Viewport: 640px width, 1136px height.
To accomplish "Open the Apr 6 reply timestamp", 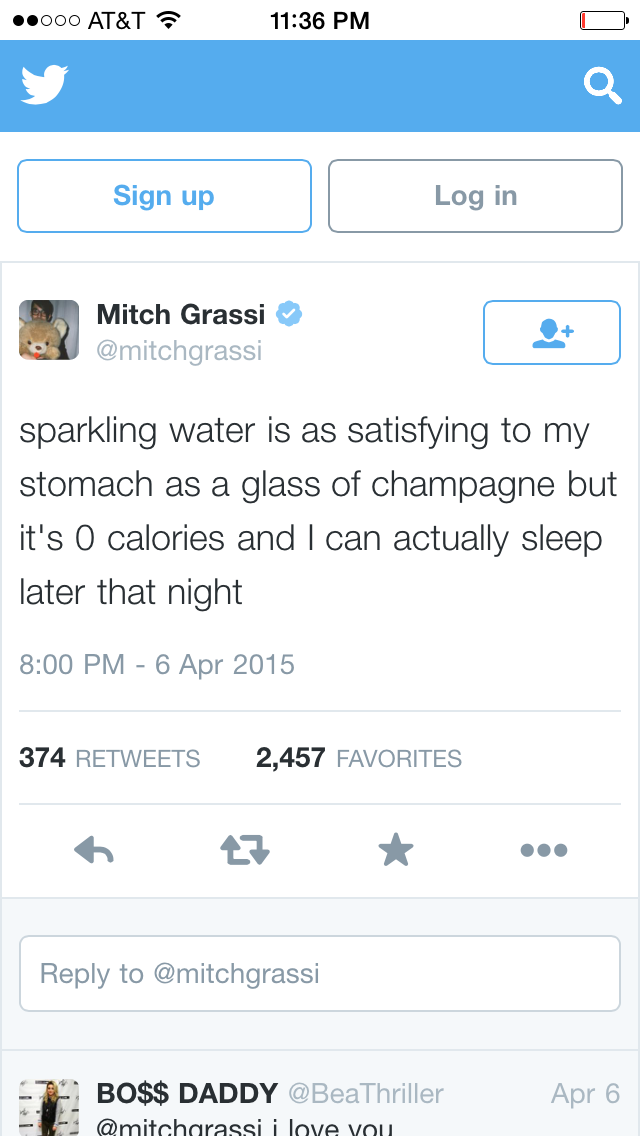I will [585, 1093].
